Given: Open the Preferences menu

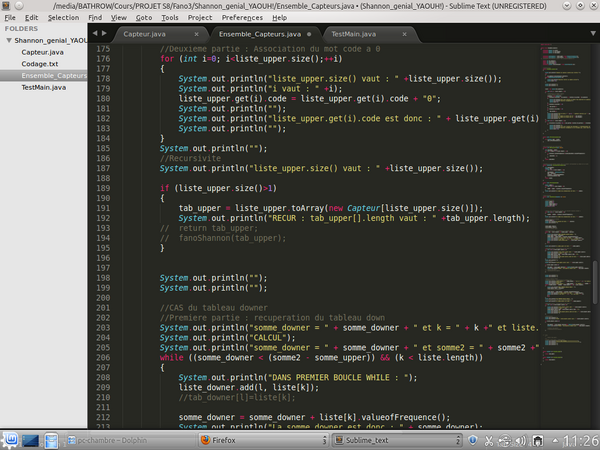Looking at the screenshot, I should coord(243,17).
